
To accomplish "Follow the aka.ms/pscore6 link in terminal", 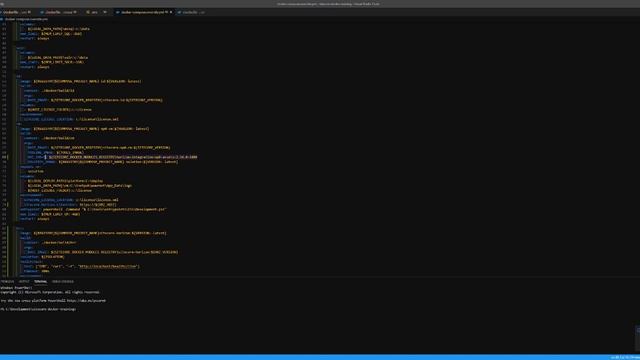I will pos(87,301).
